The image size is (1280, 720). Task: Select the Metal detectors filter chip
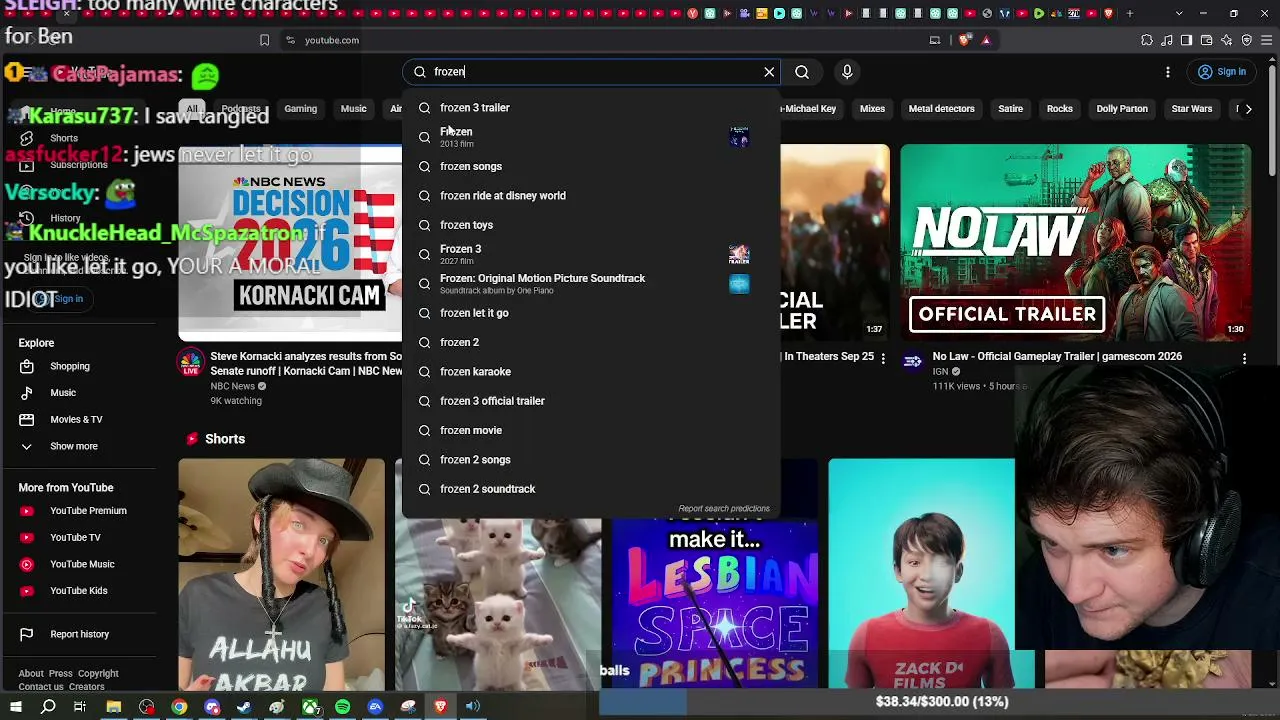point(941,109)
